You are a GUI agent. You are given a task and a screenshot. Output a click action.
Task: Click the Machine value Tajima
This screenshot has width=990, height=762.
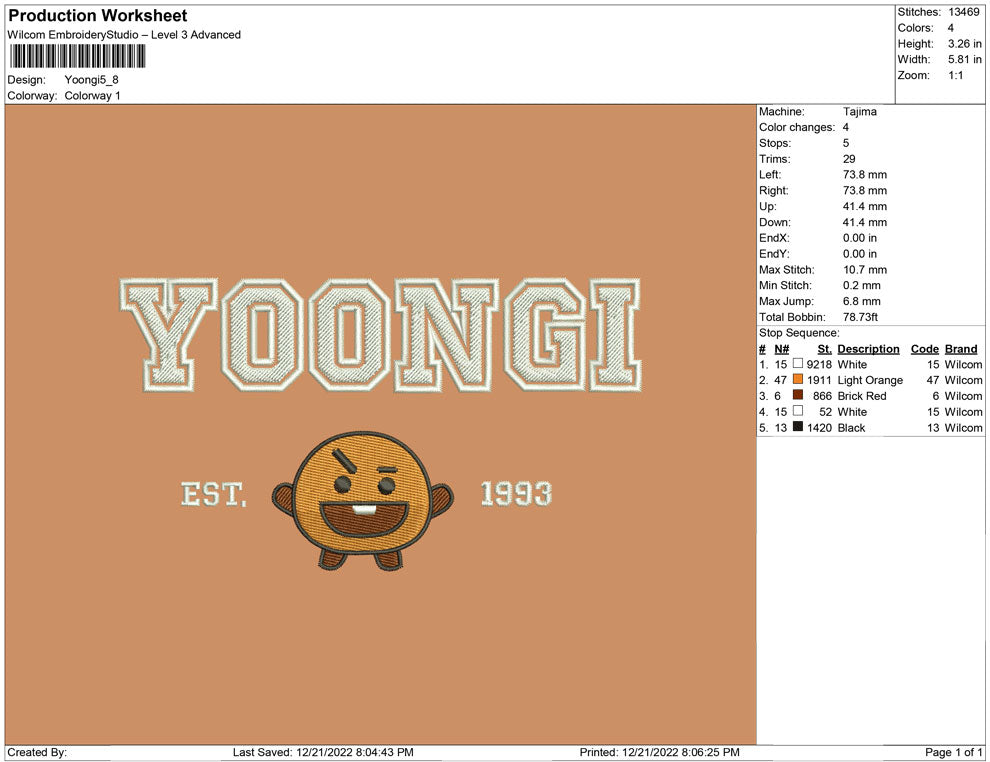[x=859, y=111]
